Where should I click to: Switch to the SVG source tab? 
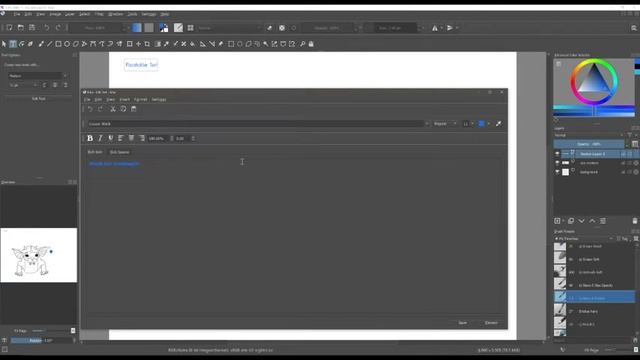click(x=120, y=152)
